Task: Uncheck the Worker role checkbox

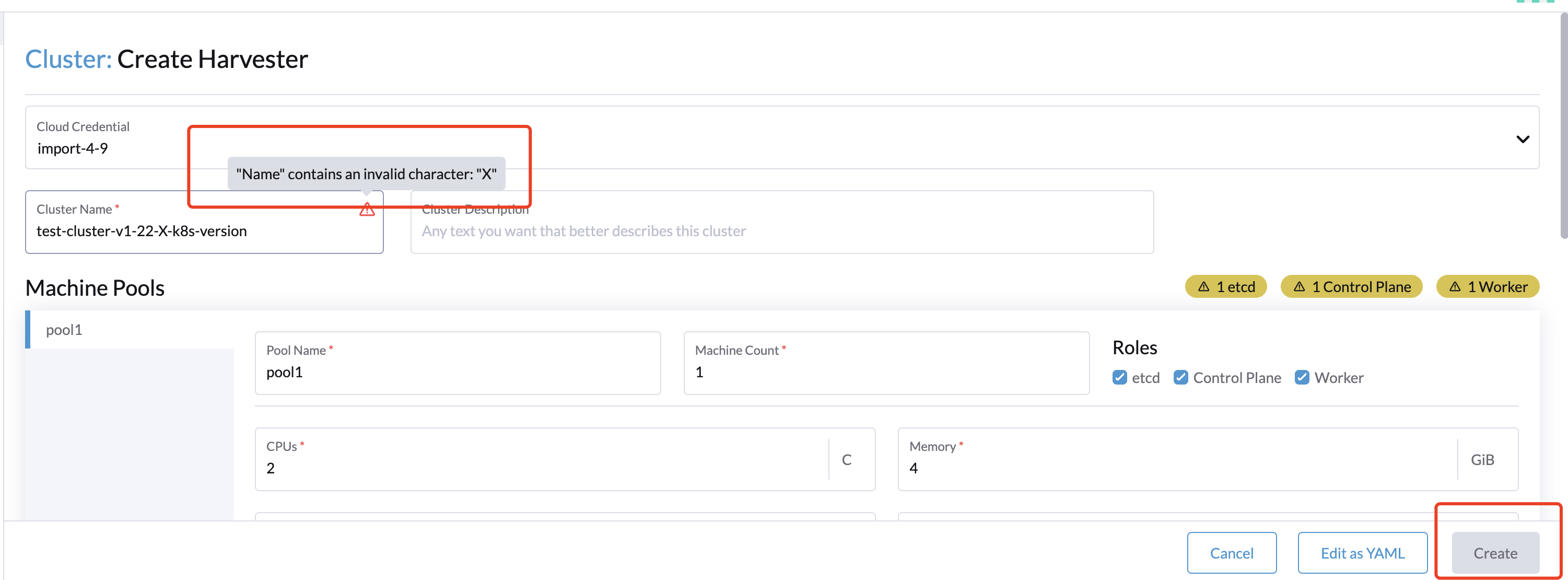Action: point(1303,377)
